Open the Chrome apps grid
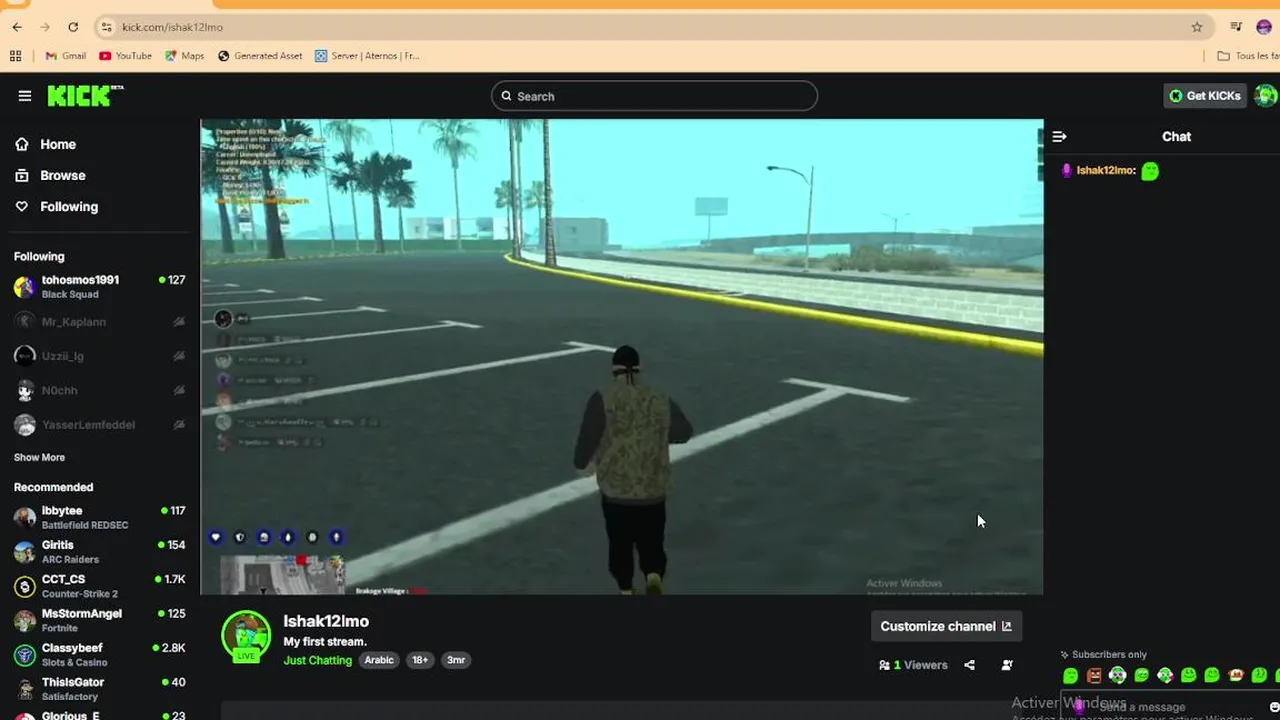This screenshot has width=1280, height=720. (x=16, y=56)
